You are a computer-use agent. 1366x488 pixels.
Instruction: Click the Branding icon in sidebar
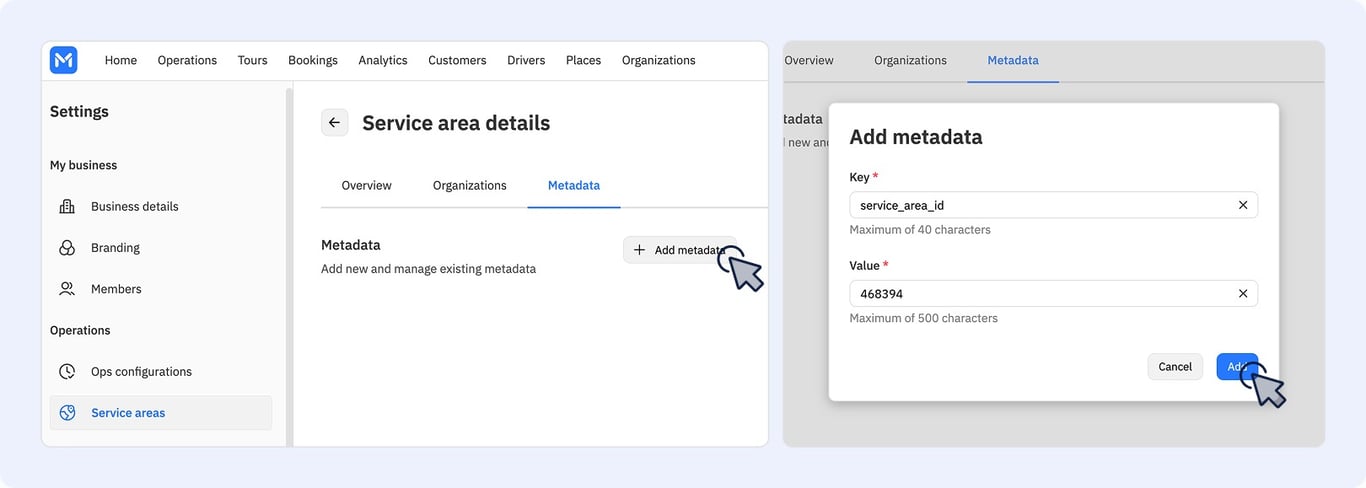(x=67, y=248)
